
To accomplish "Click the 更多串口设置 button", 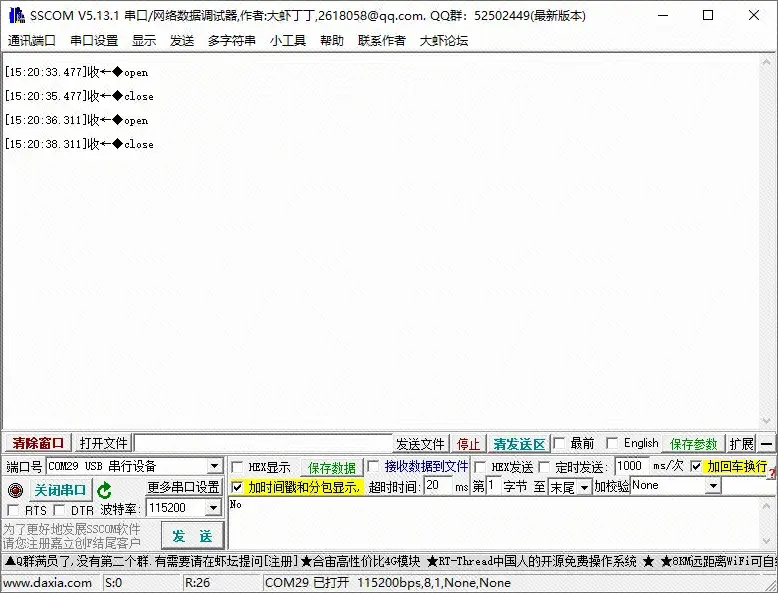I will click(x=184, y=487).
